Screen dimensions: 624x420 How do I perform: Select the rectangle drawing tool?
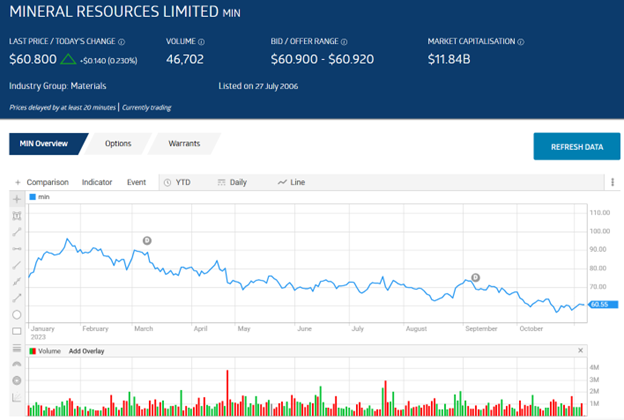click(17, 331)
